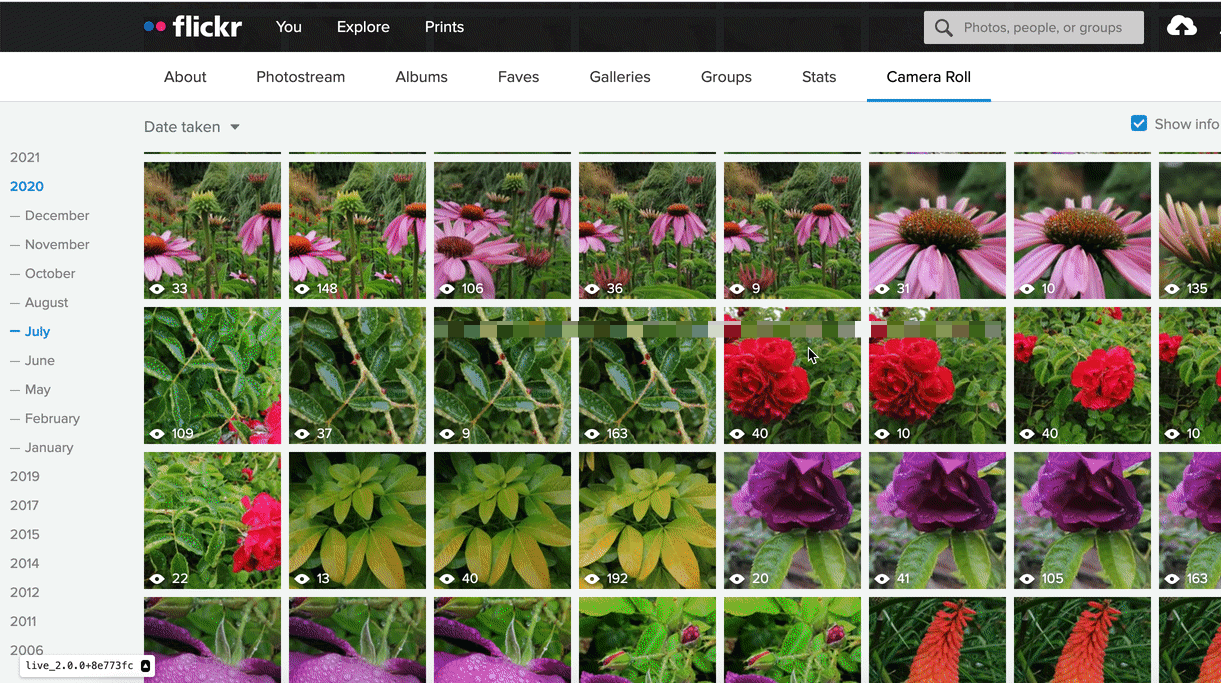
Task: Open the coneflower photo with 9 views
Action: (x=792, y=230)
